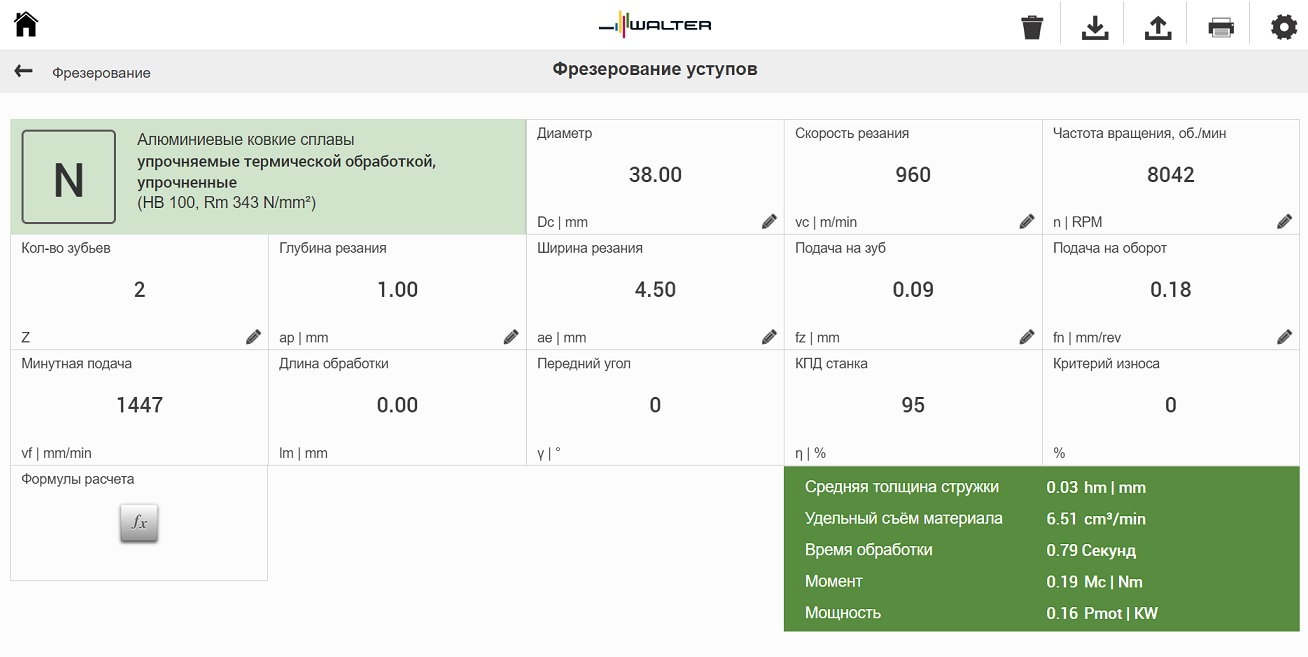1308x657 pixels.
Task: Edit Кол-во зубьев pencil icon
Action: click(x=253, y=337)
